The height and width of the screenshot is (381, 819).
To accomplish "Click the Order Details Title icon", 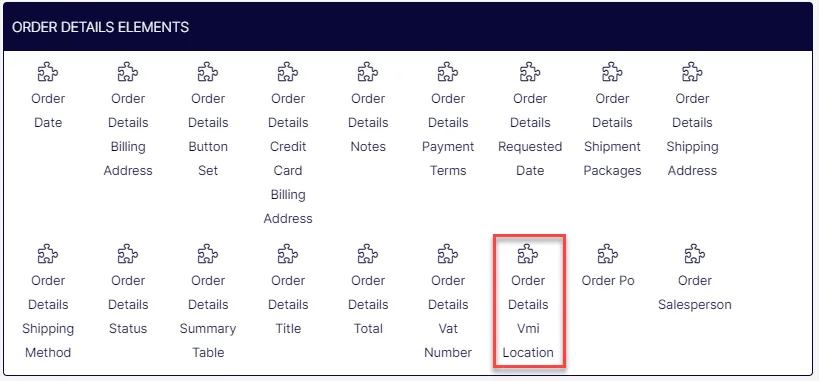I will click(x=288, y=254).
